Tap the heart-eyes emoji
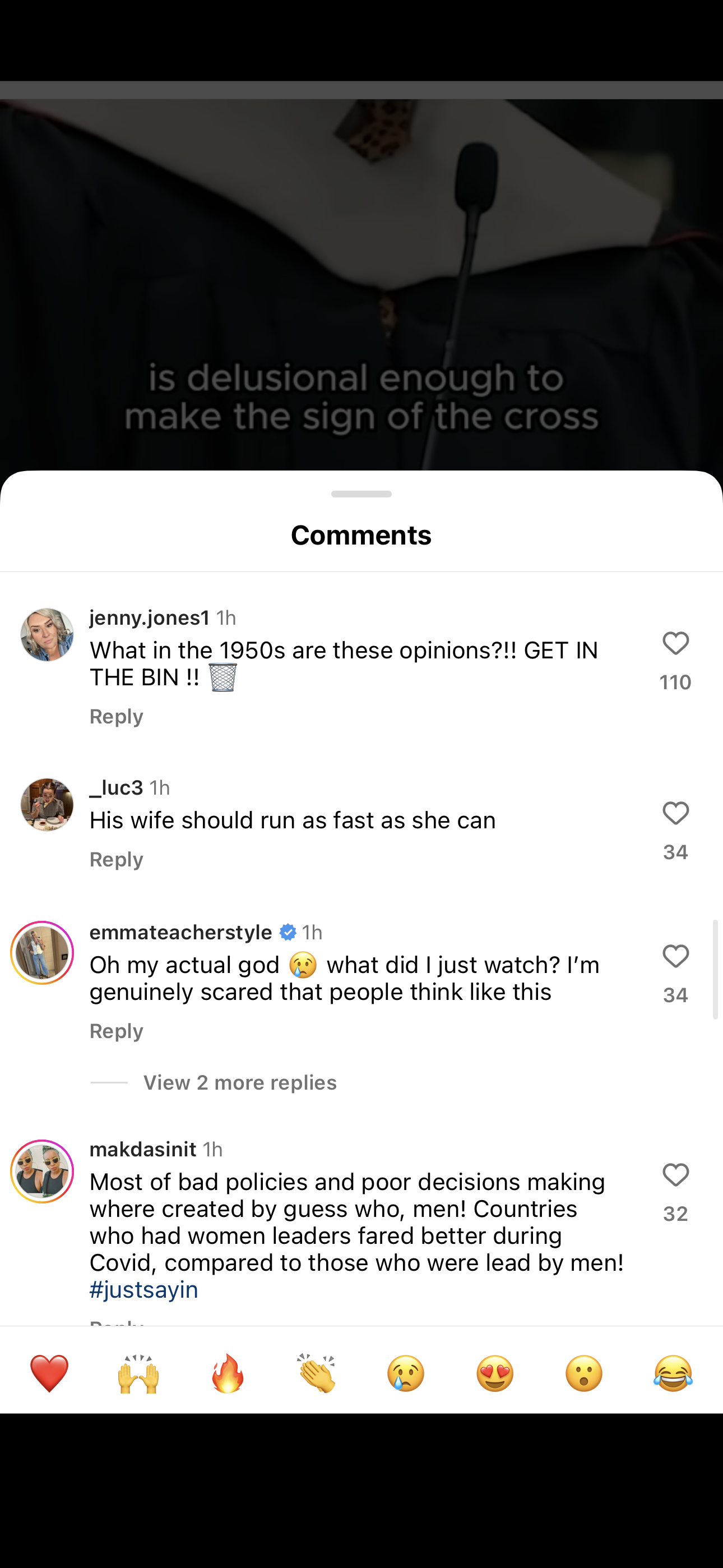Viewport: 723px width, 1568px height. tap(495, 1373)
